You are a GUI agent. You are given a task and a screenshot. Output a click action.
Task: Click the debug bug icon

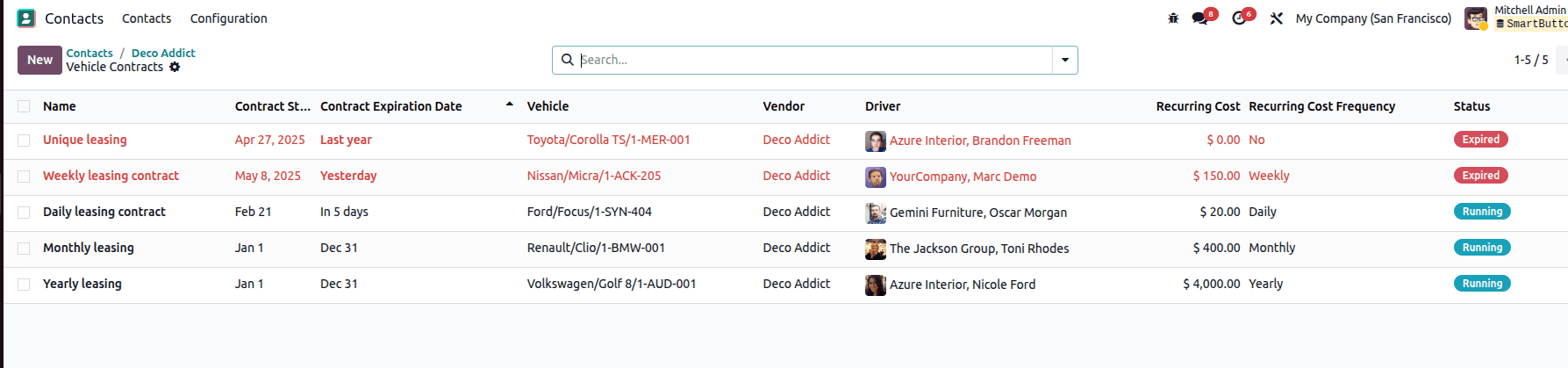coord(1173,18)
